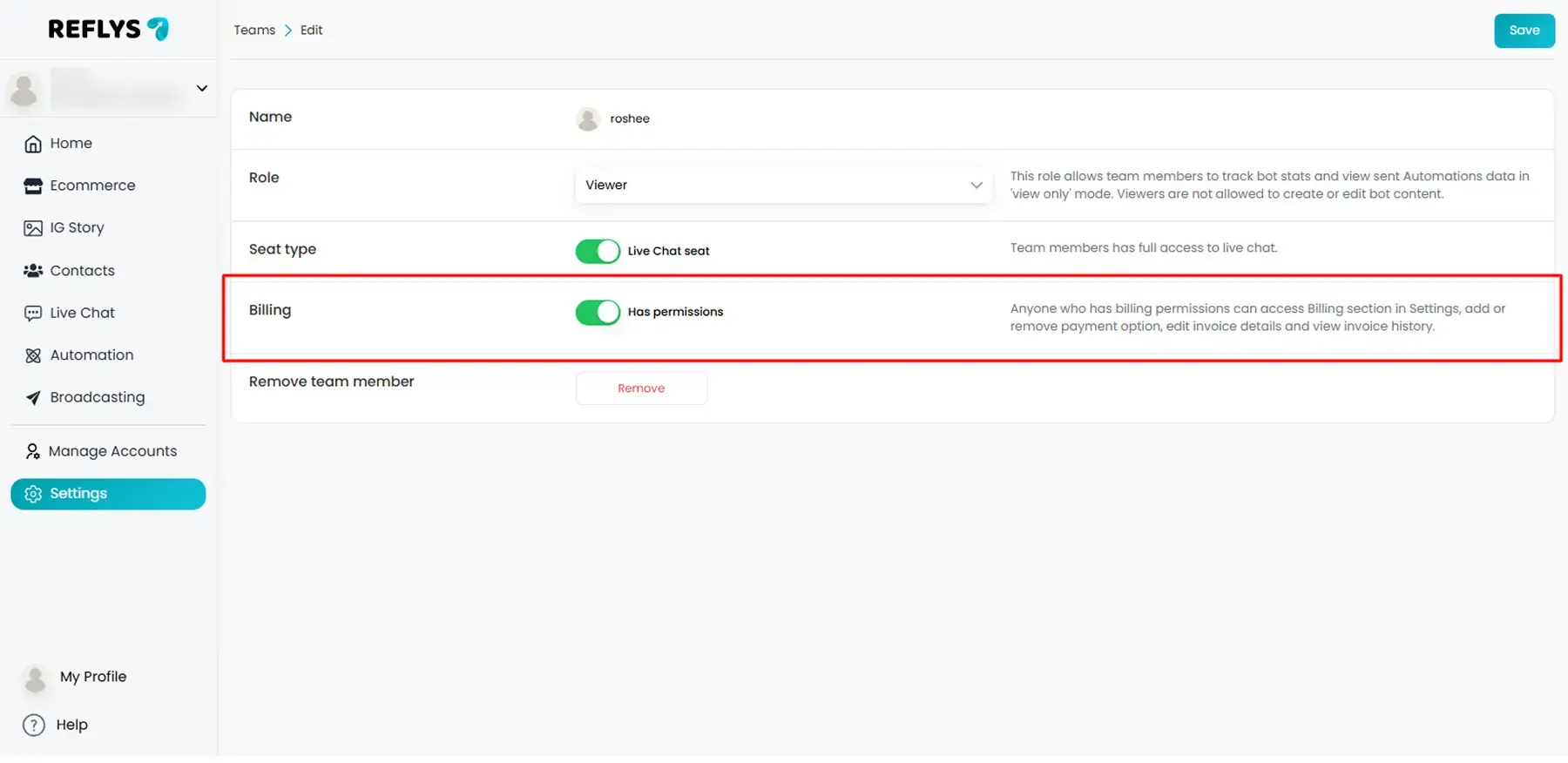The image size is (1568, 763).
Task: Save the team member changes
Action: coord(1524,30)
